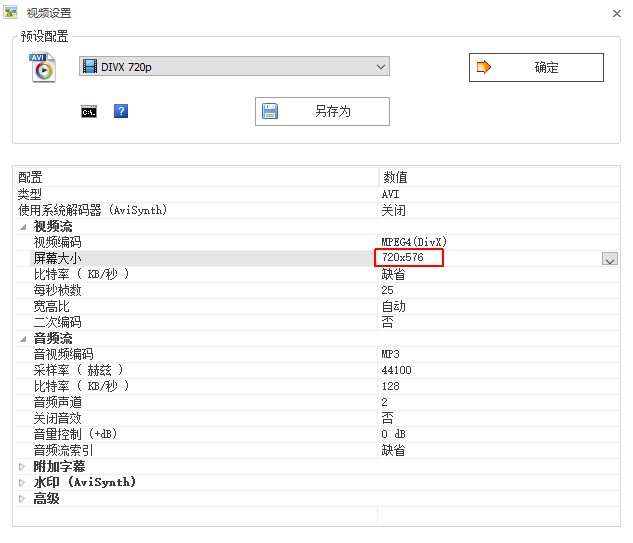Open the DIVX 720p preset dropdown
633x543 pixels.
tap(234, 66)
